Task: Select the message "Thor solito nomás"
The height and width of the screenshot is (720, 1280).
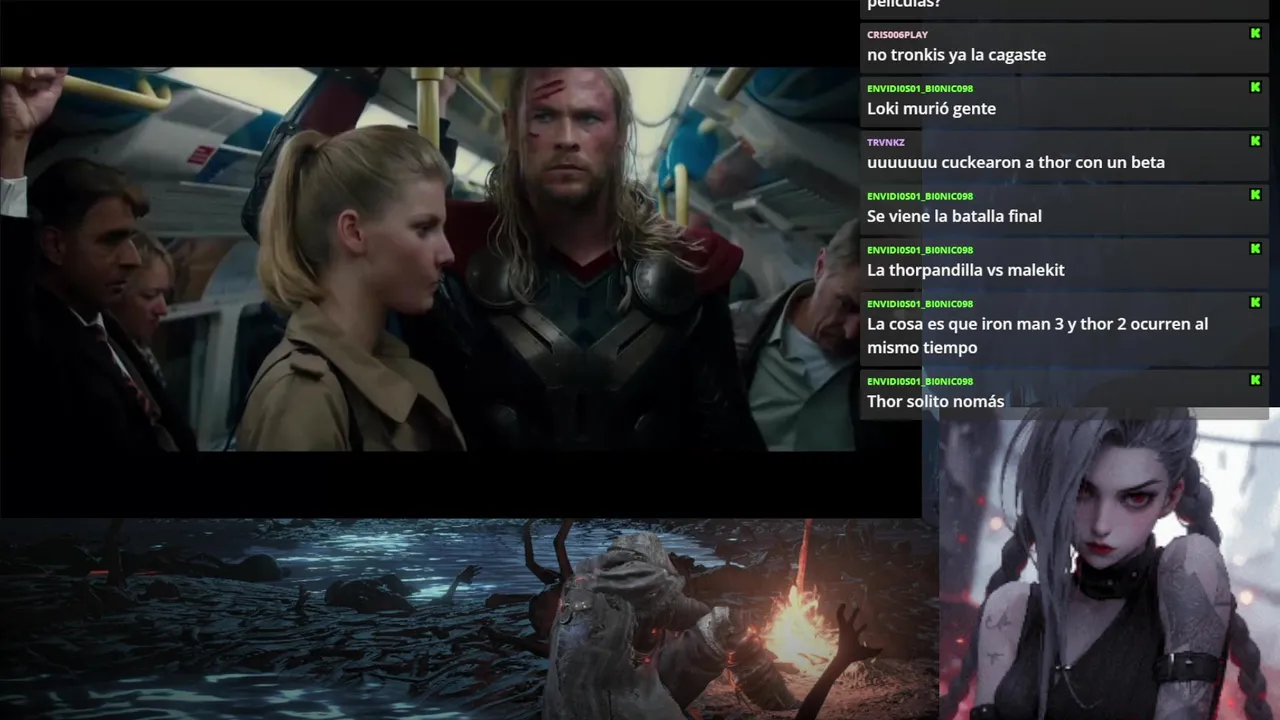Action: coord(935,401)
